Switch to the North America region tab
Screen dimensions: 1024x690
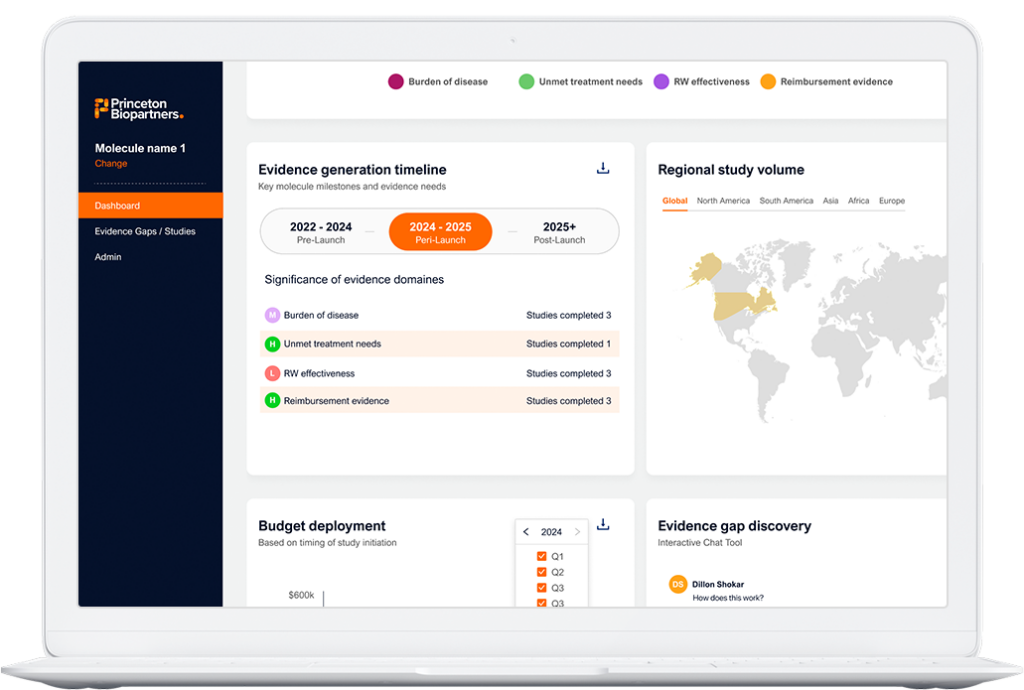[x=721, y=200]
